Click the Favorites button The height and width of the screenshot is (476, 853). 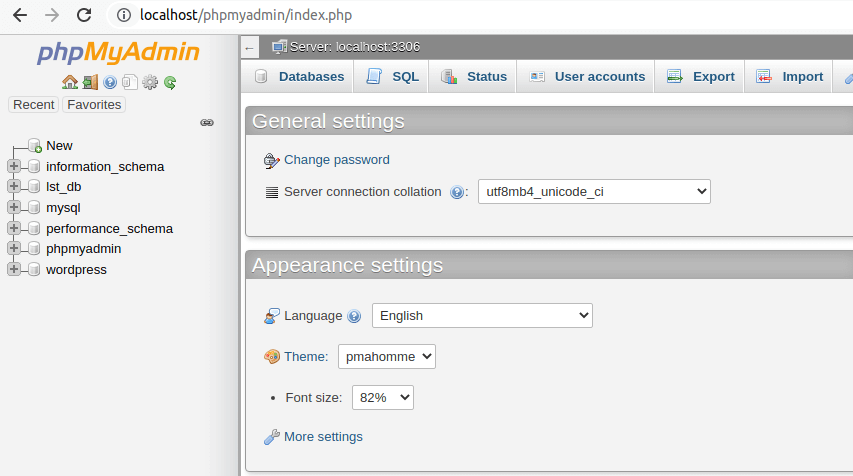[94, 104]
